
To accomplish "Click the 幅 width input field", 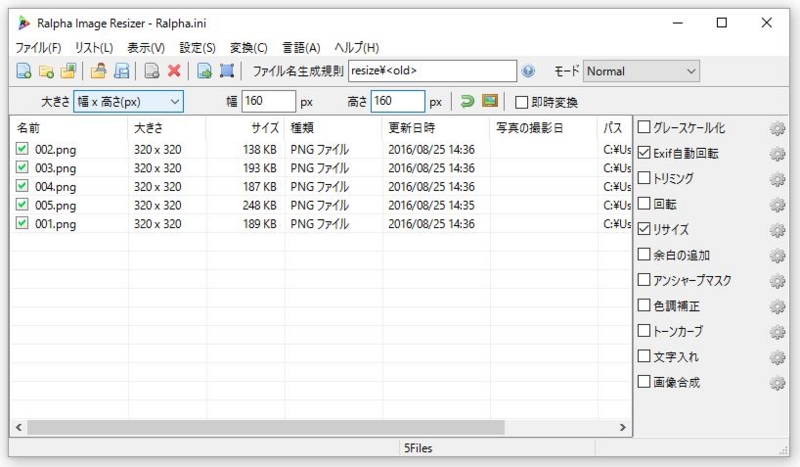I will click(x=268, y=101).
